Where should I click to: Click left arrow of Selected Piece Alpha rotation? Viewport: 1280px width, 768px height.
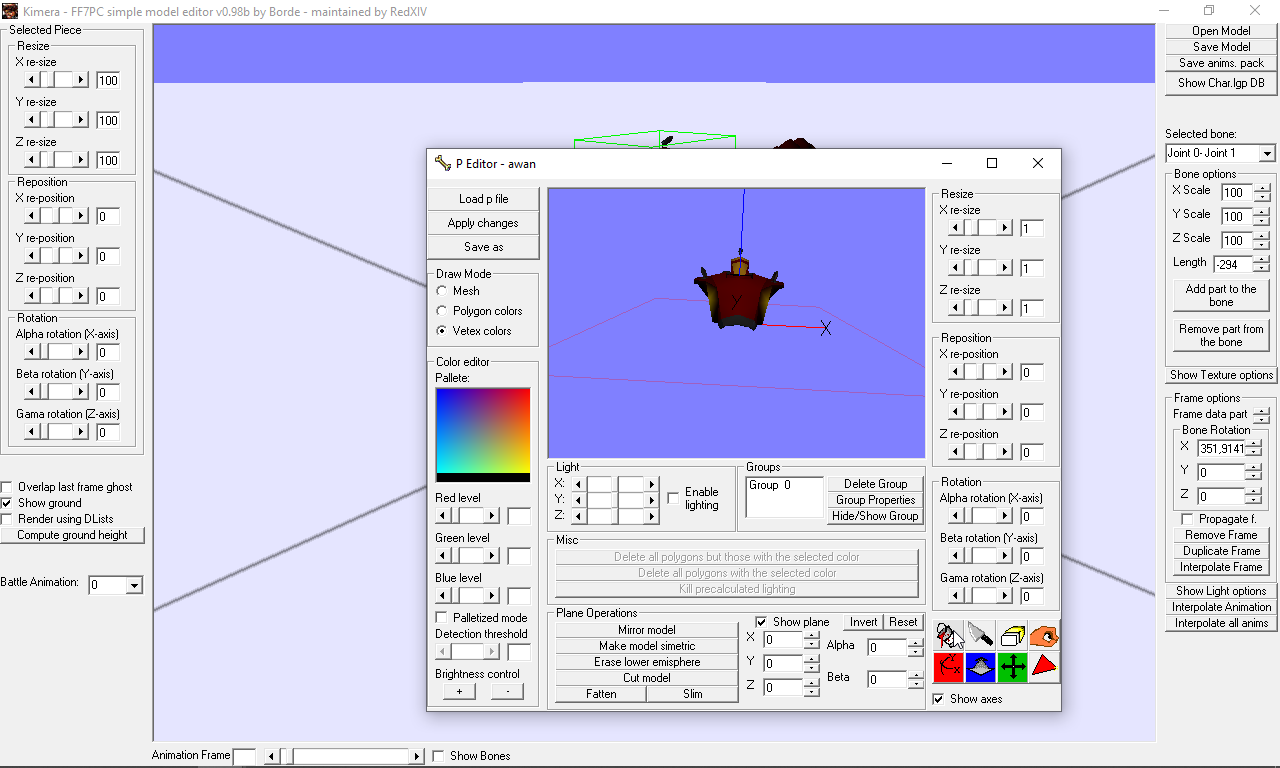(x=32, y=352)
